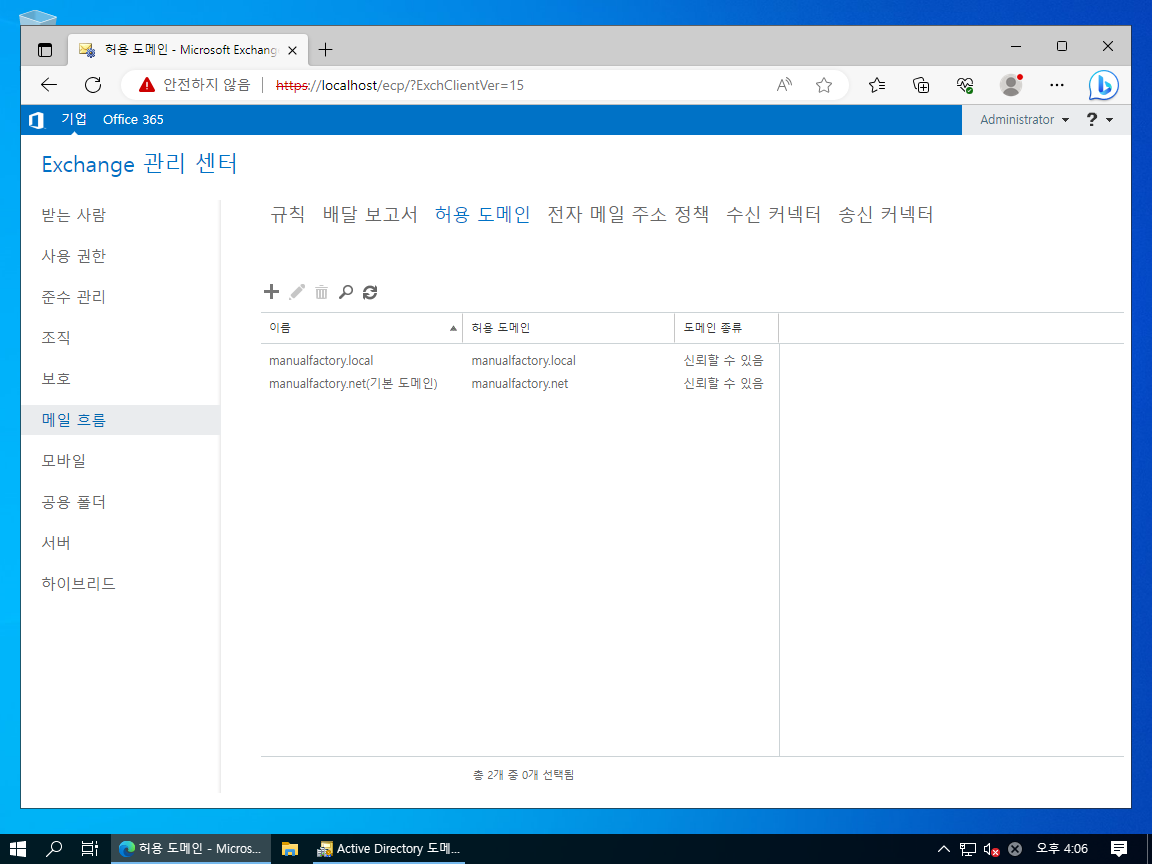
Task: Go back with the browser back arrow
Action: 48,85
